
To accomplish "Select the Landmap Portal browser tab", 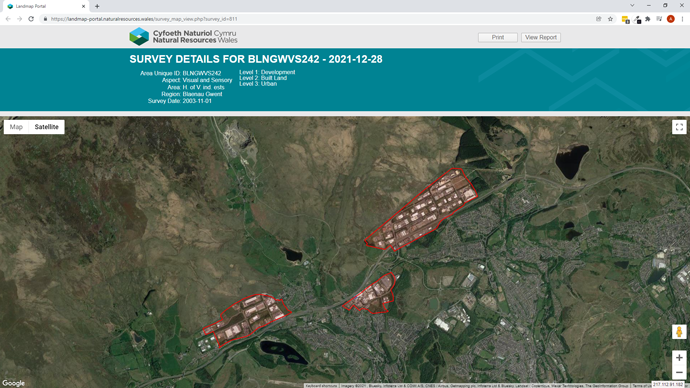I will coord(45,6).
